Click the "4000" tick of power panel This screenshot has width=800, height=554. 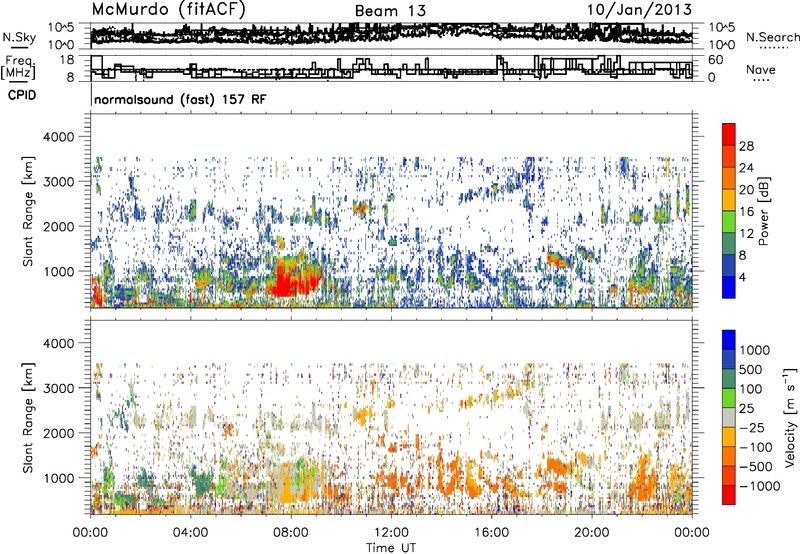click(61, 137)
